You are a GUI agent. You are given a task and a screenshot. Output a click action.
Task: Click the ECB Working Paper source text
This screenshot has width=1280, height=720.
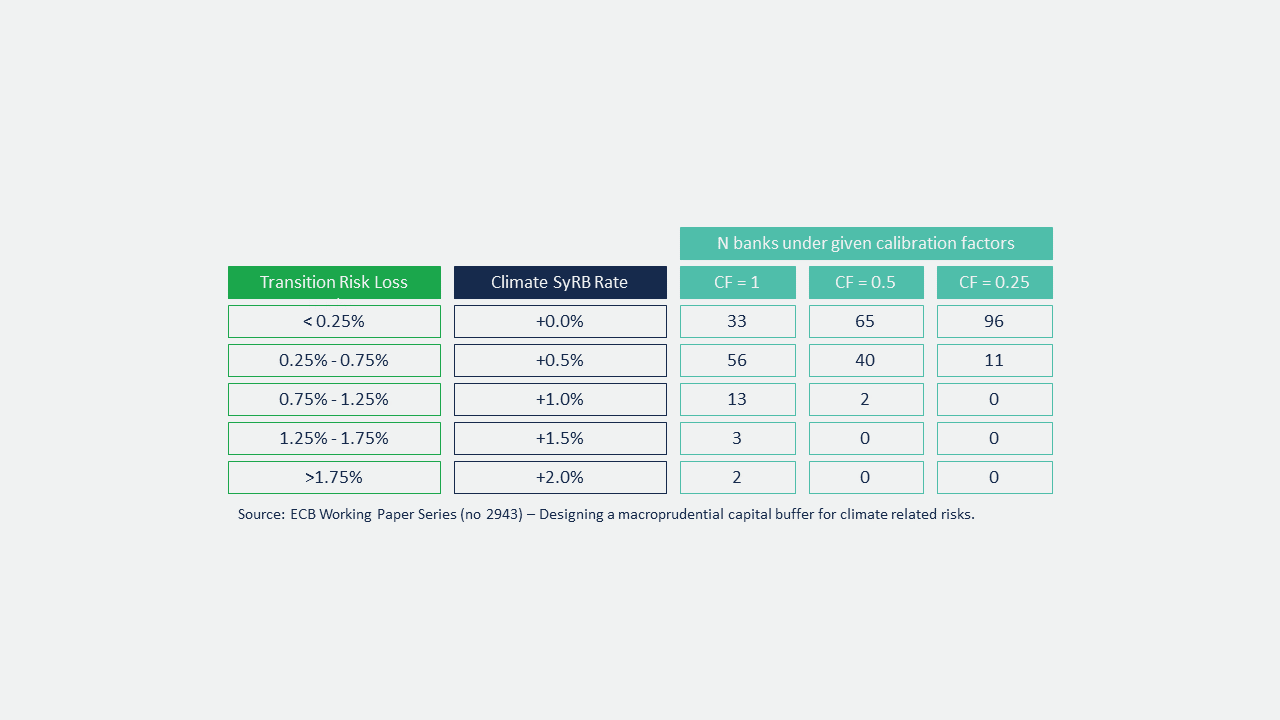[606, 514]
